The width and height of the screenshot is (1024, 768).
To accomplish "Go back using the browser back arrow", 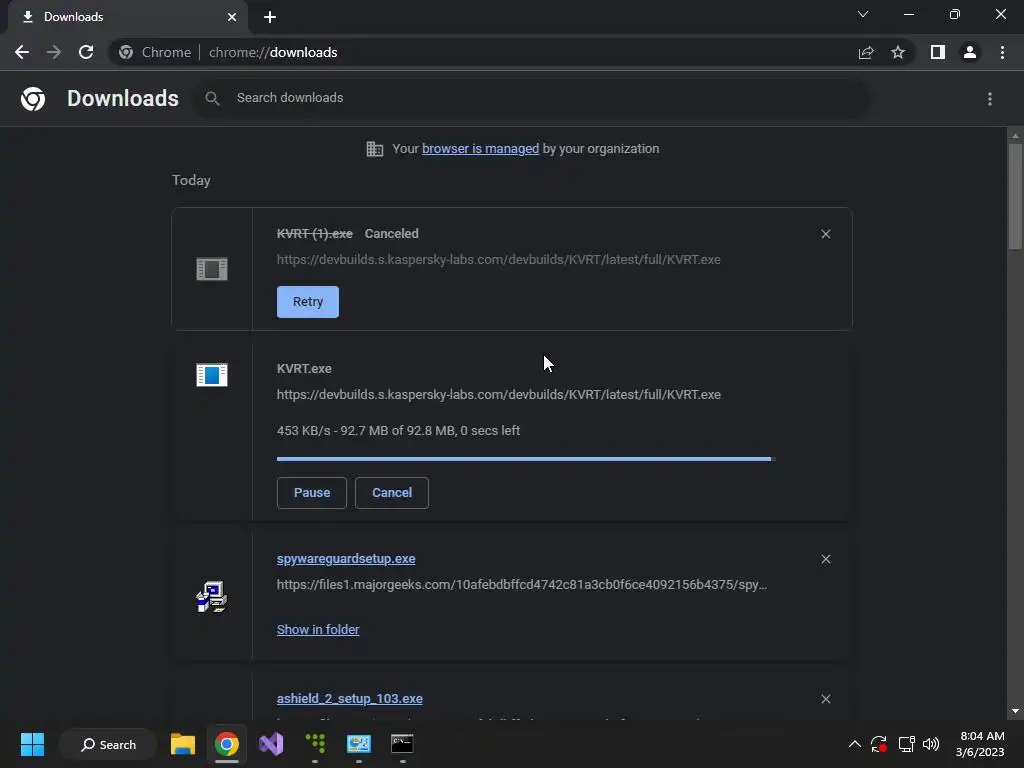I will [22, 52].
